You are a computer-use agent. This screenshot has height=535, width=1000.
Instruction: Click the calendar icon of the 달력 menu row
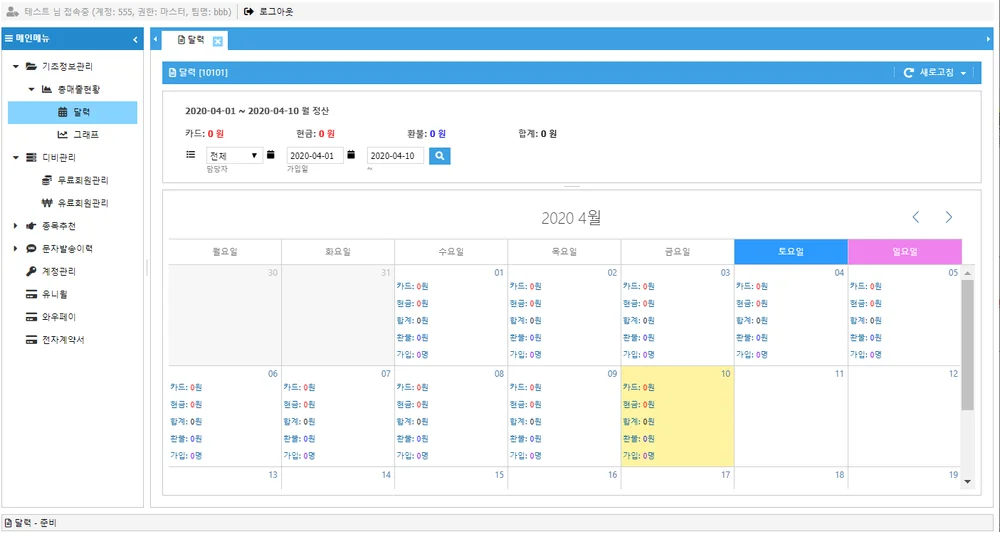(x=62, y=112)
